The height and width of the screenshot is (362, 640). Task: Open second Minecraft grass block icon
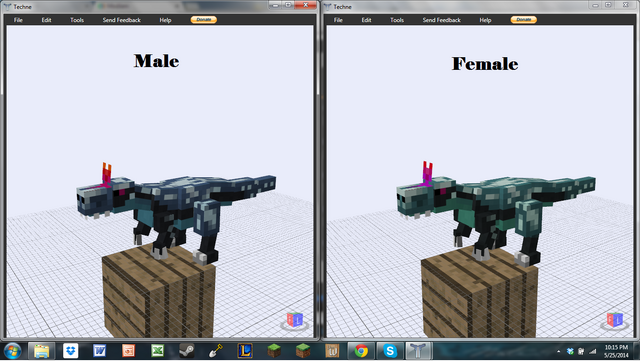click(303, 351)
